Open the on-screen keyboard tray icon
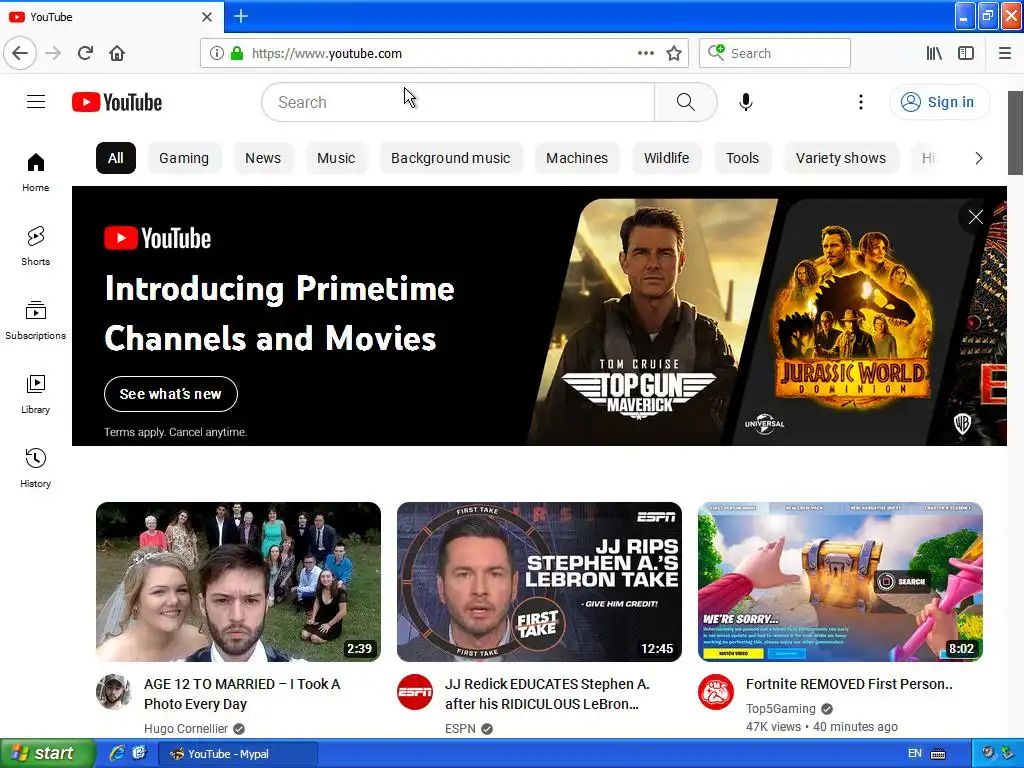Viewport: 1024px width, 768px height. tap(938, 754)
